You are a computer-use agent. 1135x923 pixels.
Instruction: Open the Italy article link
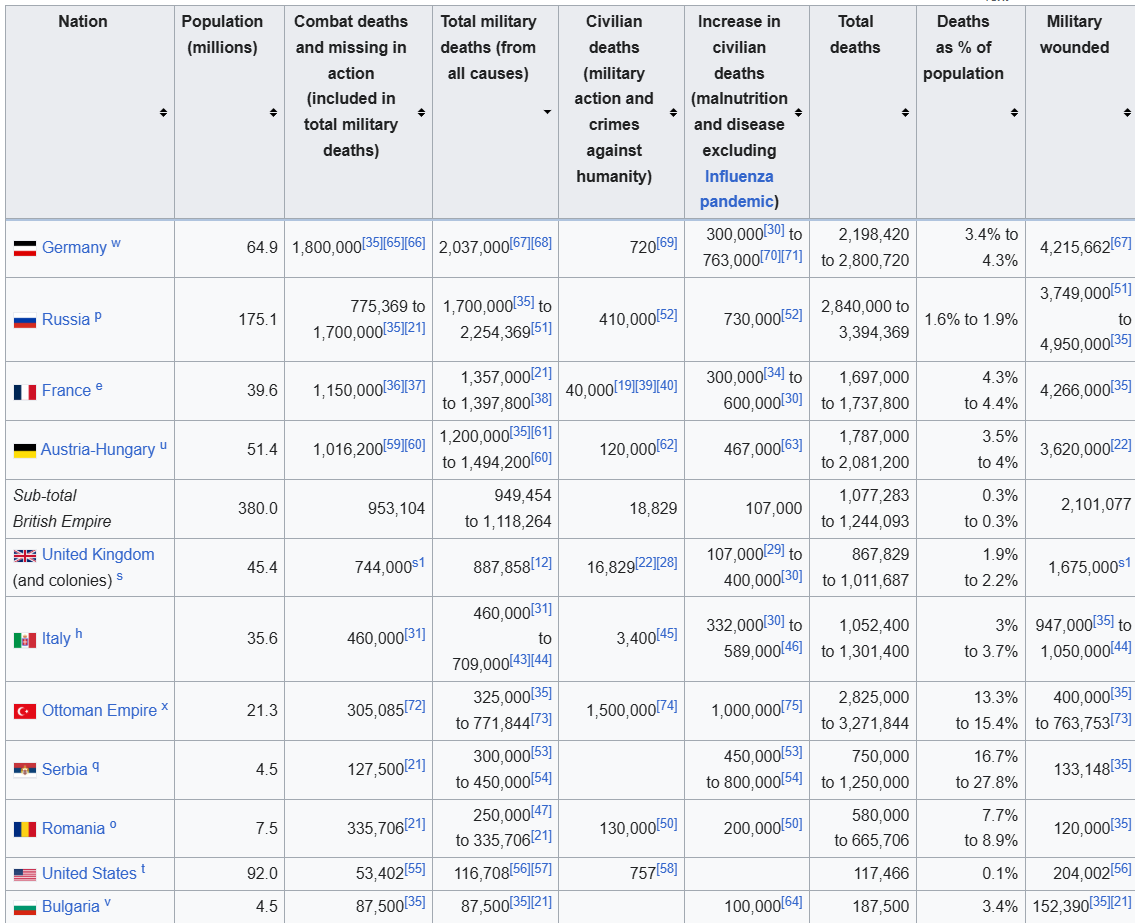(56, 638)
